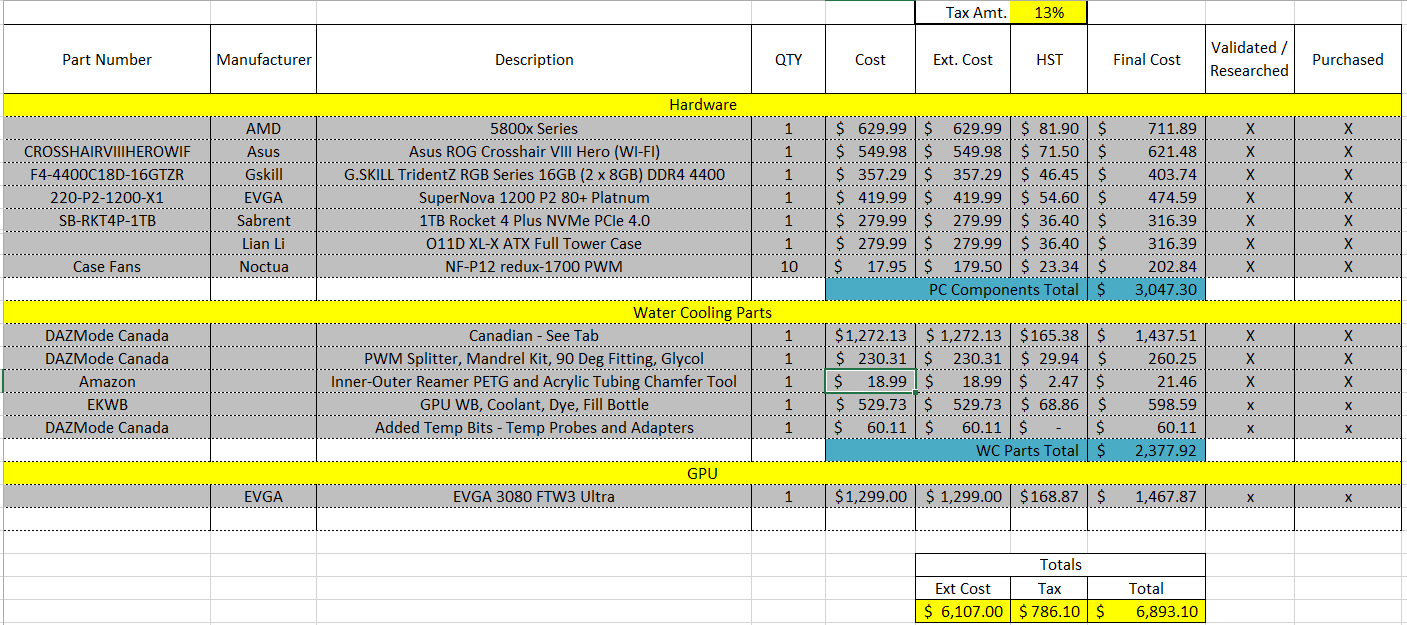This screenshot has width=1407, height=625.
Task: Select the $17.95 fan cost cell
Action: (870, 267)
